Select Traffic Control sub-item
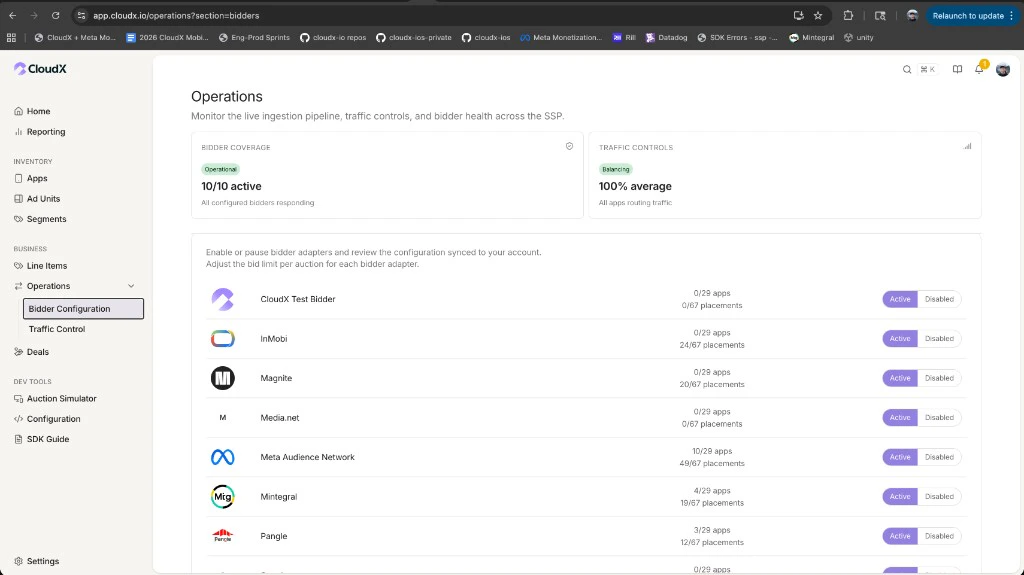The image size is (1024, 575). 57,329
